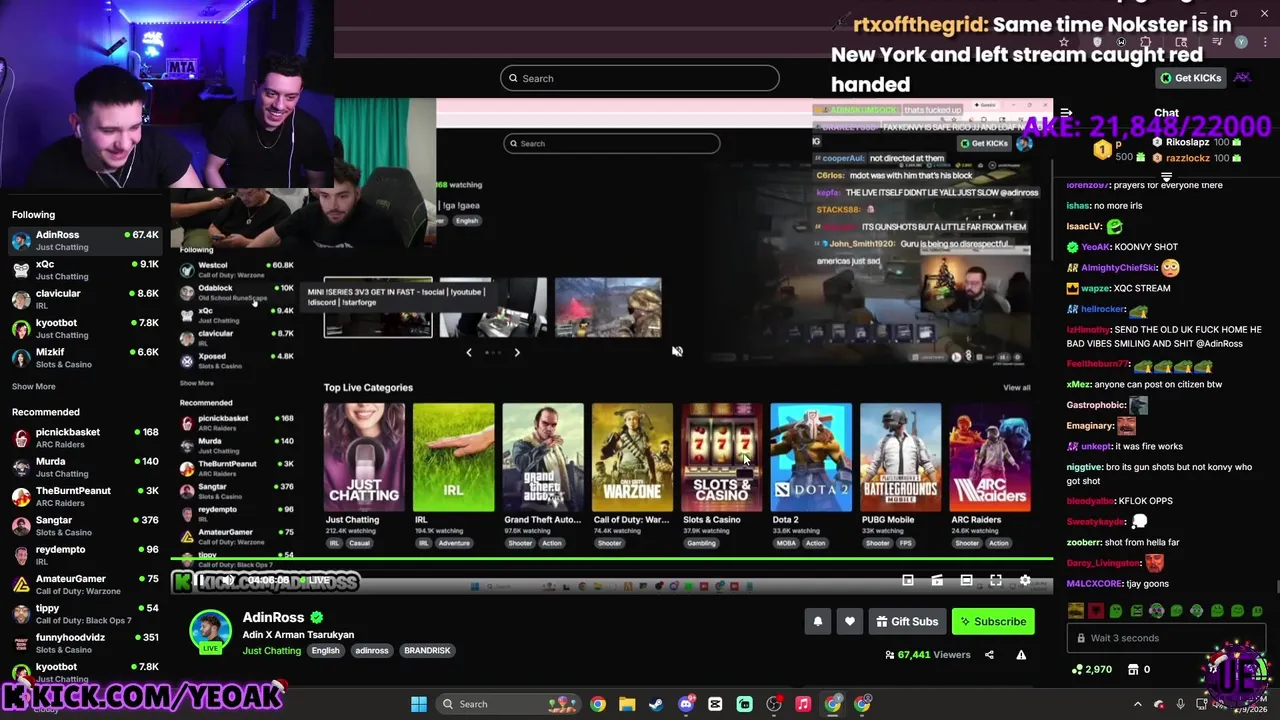Open stream player settings gear
The image size is (1280, 720).
coord(1025,580)
